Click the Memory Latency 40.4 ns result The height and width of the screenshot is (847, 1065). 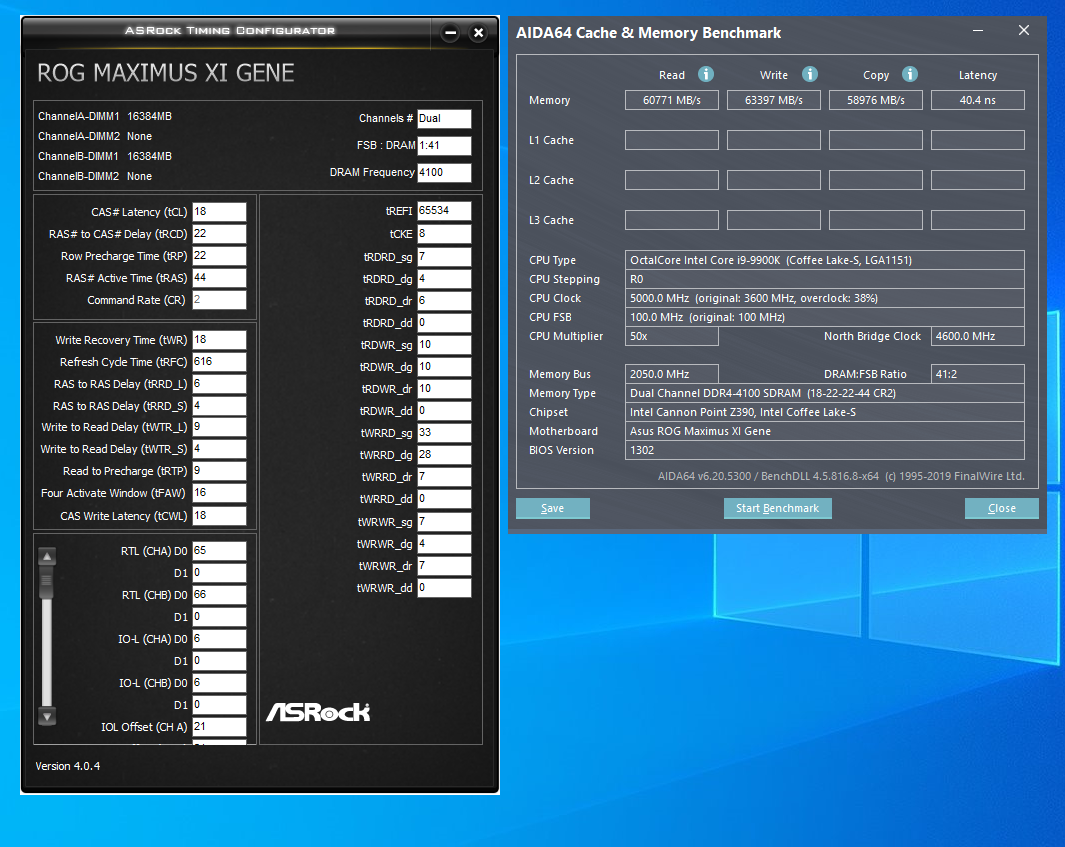point(977,100)
